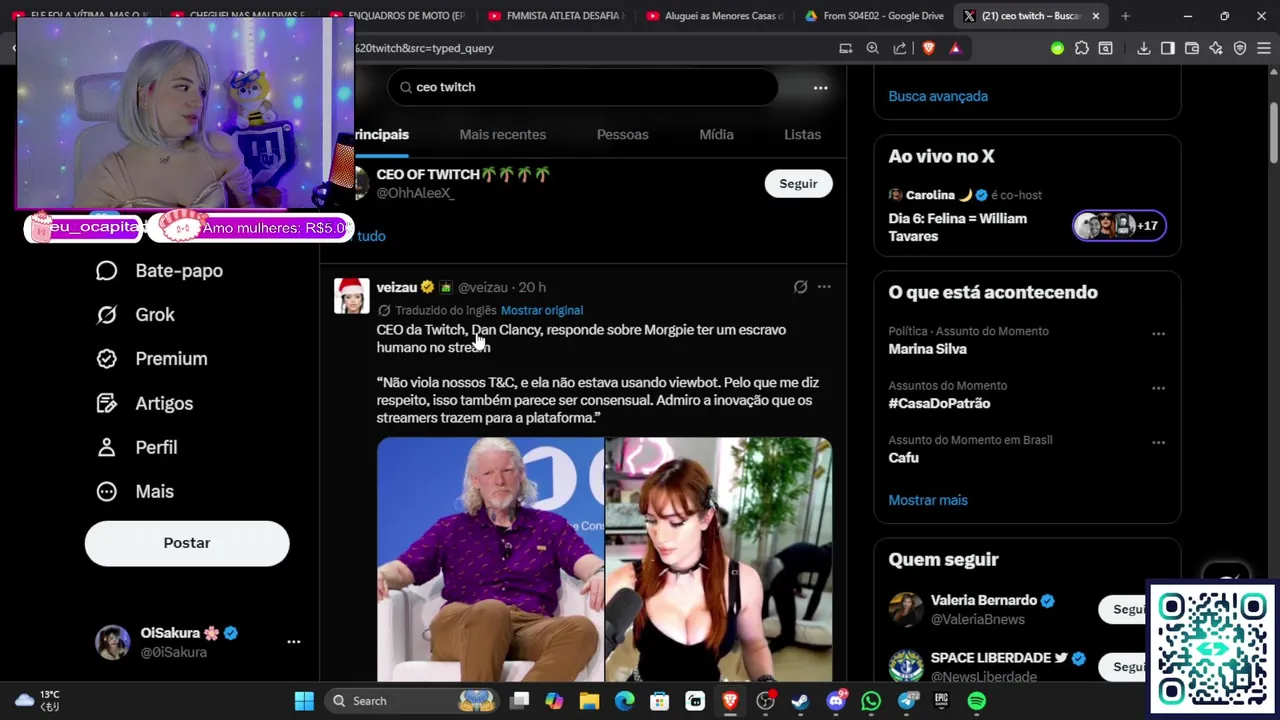Follow CEO OF TWITCH account with Seguir
The width and height of the screenshot is (1280, 720).
[798, 184]
